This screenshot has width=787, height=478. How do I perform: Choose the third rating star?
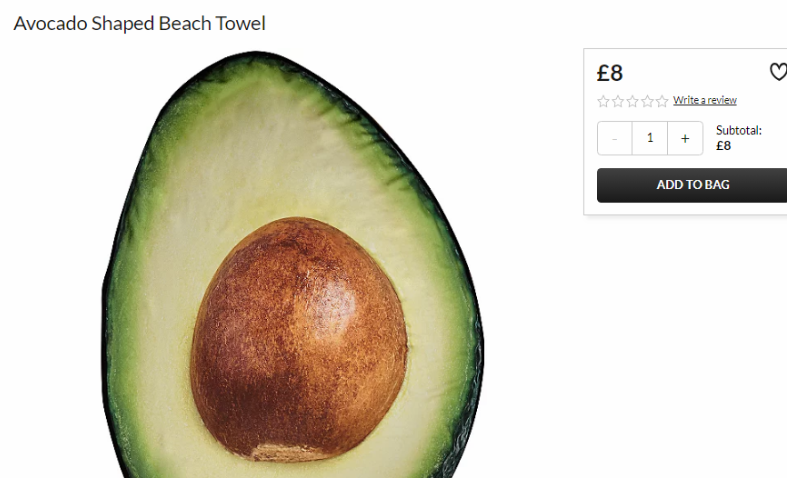point(632,101)
